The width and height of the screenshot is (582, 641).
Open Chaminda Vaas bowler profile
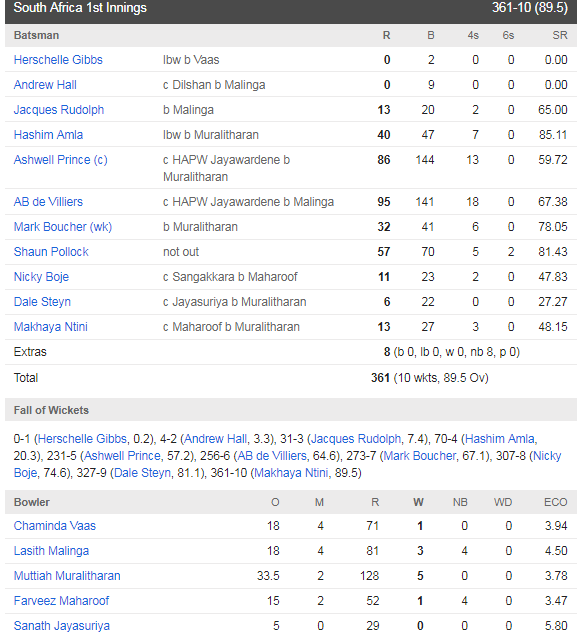55,526
